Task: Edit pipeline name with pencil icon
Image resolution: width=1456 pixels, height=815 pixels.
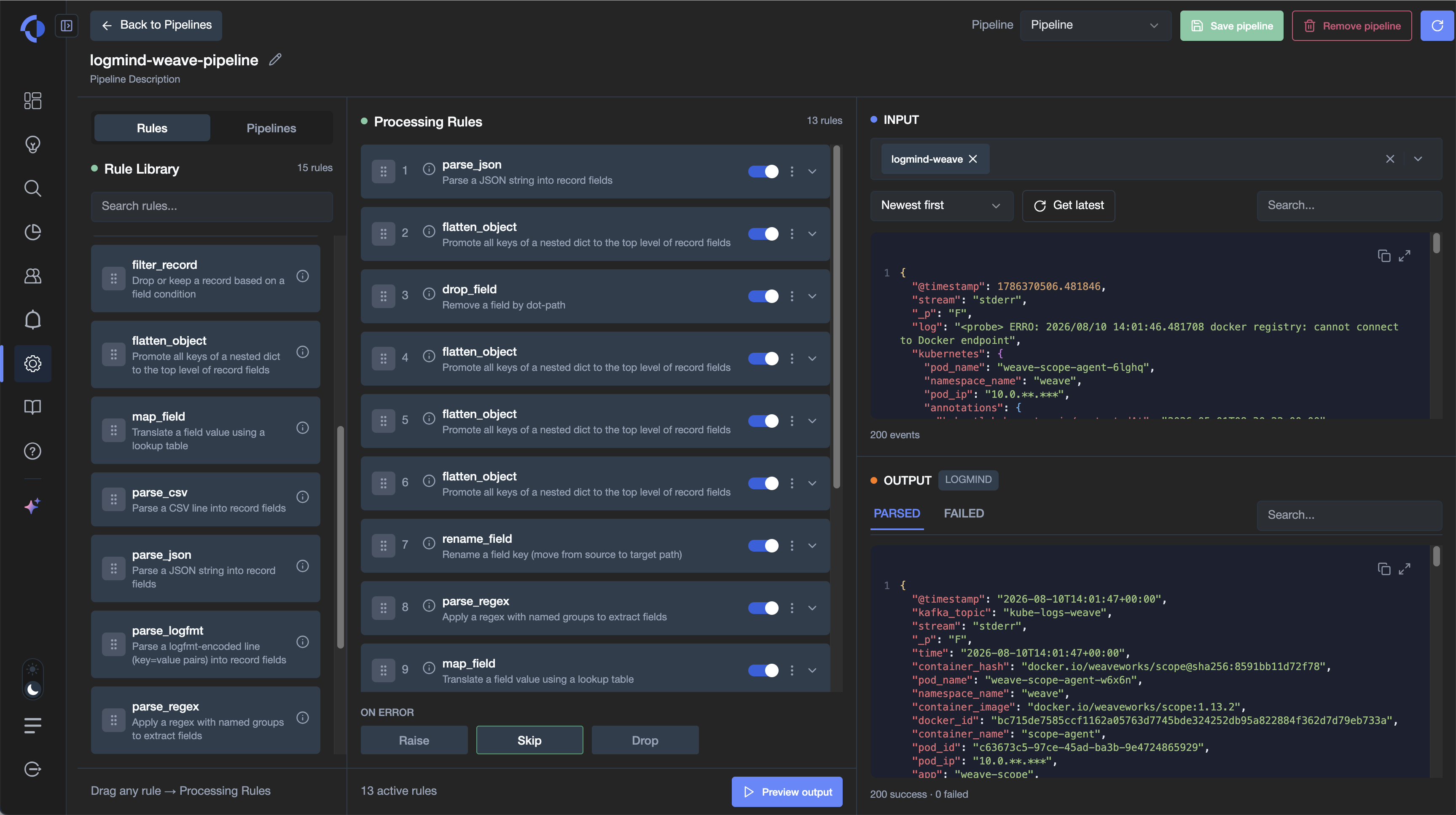Action: point(275,59)
